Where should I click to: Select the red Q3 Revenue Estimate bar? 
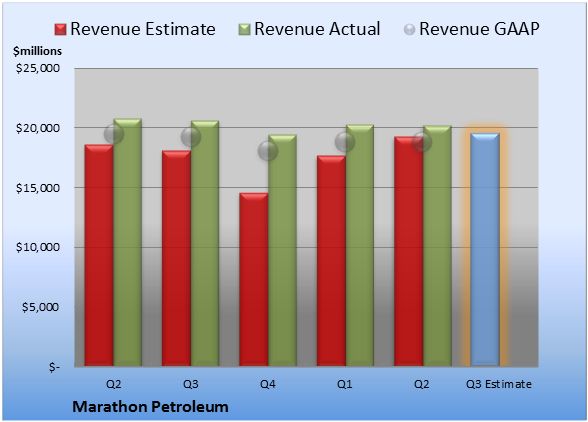tap(176, 258)
